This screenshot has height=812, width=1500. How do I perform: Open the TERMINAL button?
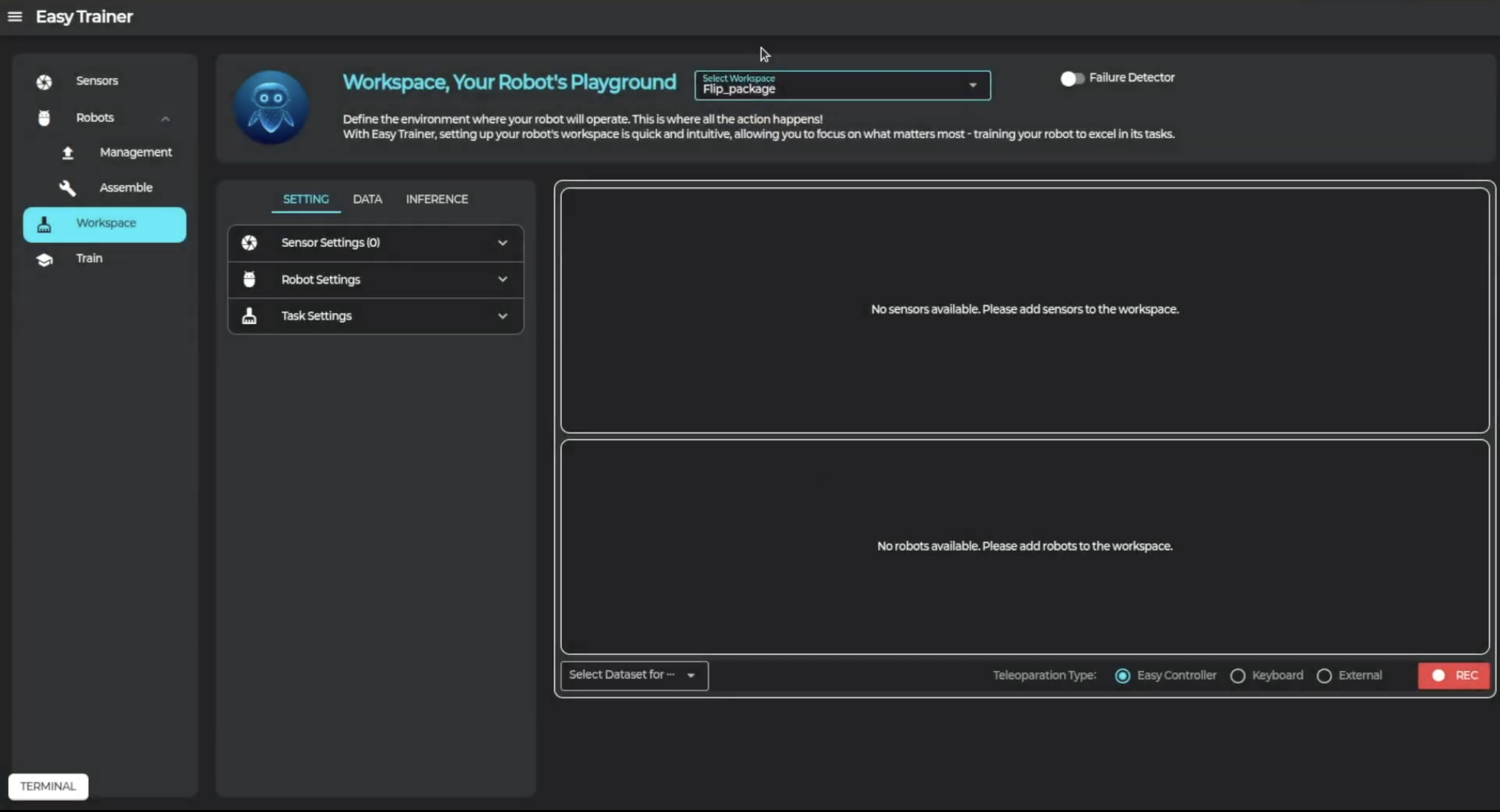[x=48, y=786]
